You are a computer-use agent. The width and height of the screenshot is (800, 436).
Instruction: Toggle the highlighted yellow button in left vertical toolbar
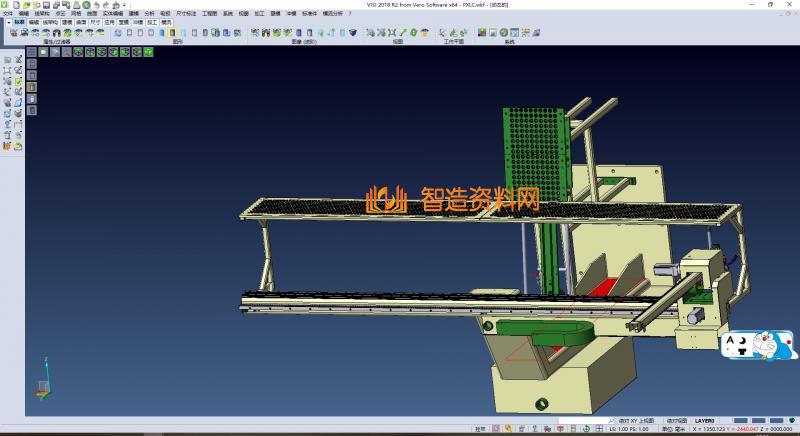tap(31, 88)
